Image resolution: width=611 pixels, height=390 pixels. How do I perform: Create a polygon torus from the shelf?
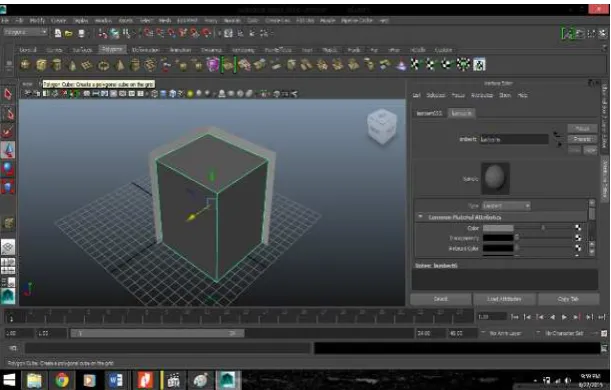103,65
